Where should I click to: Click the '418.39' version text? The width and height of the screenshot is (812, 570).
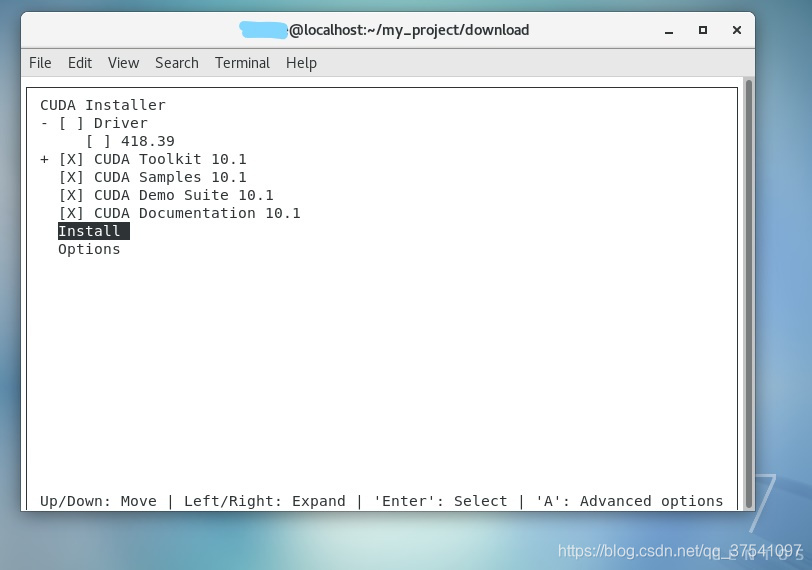(x=148, y=141)
